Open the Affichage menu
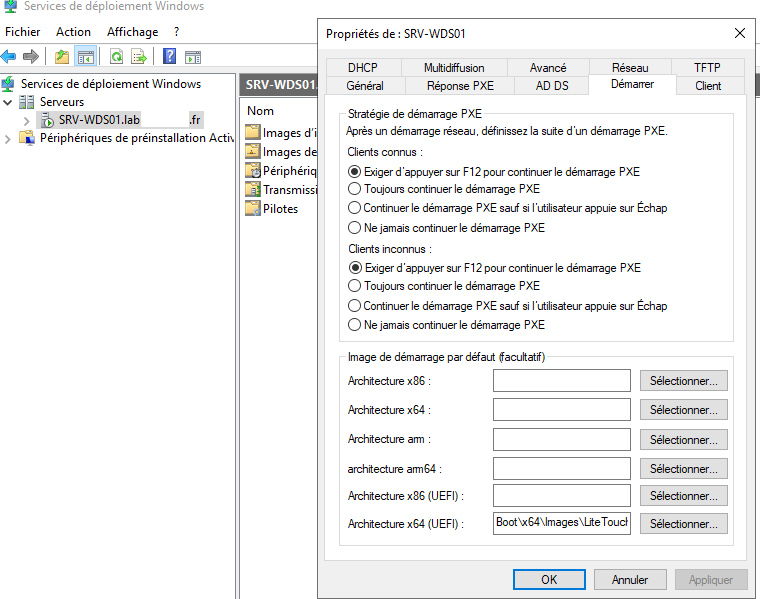This screenshot has width=760, height=599. pos(132,32)
